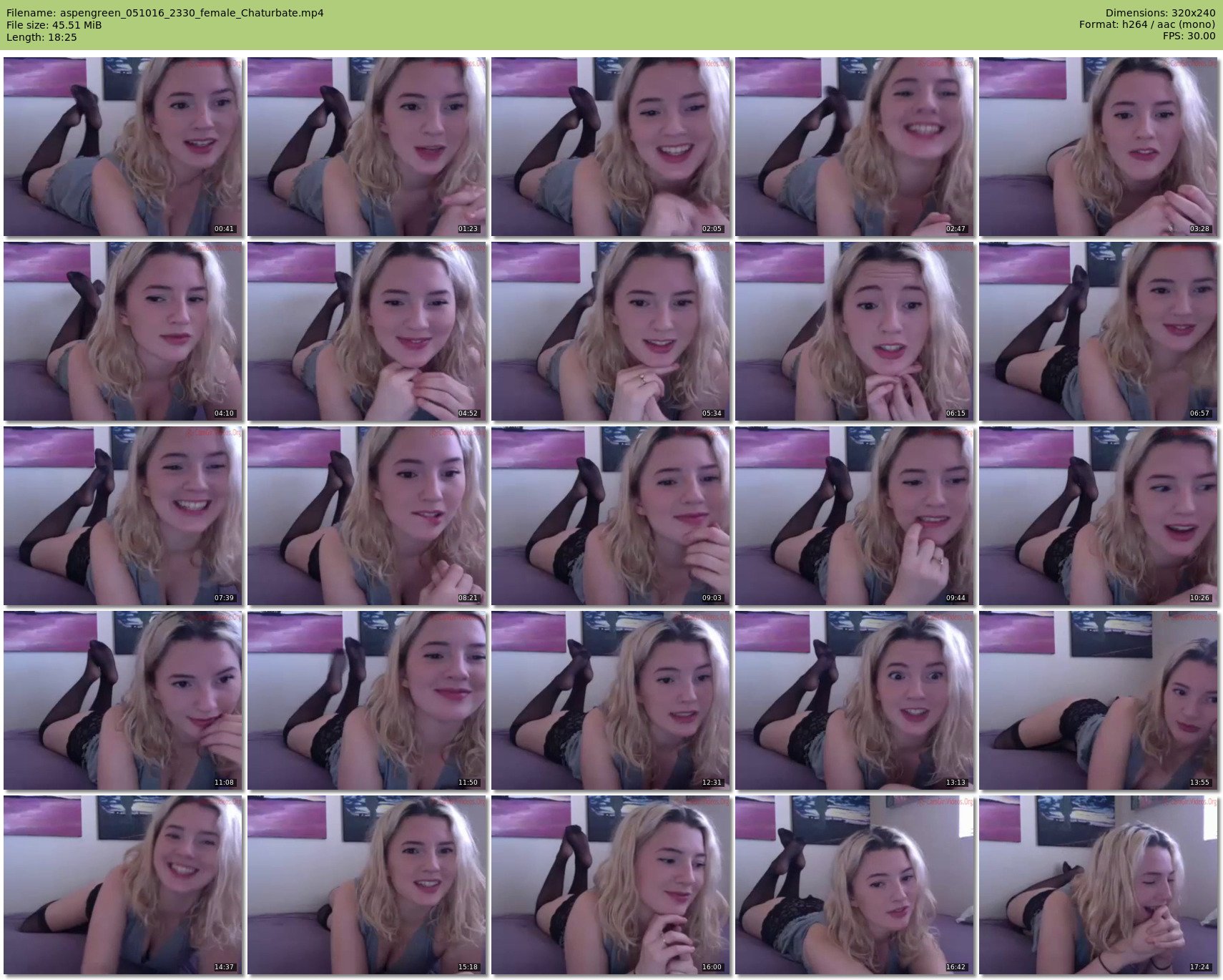Screen dimensions: 1223x980
Task: Click the thumbnail timestamped 00:41
Action: click(x=122, y=147)
